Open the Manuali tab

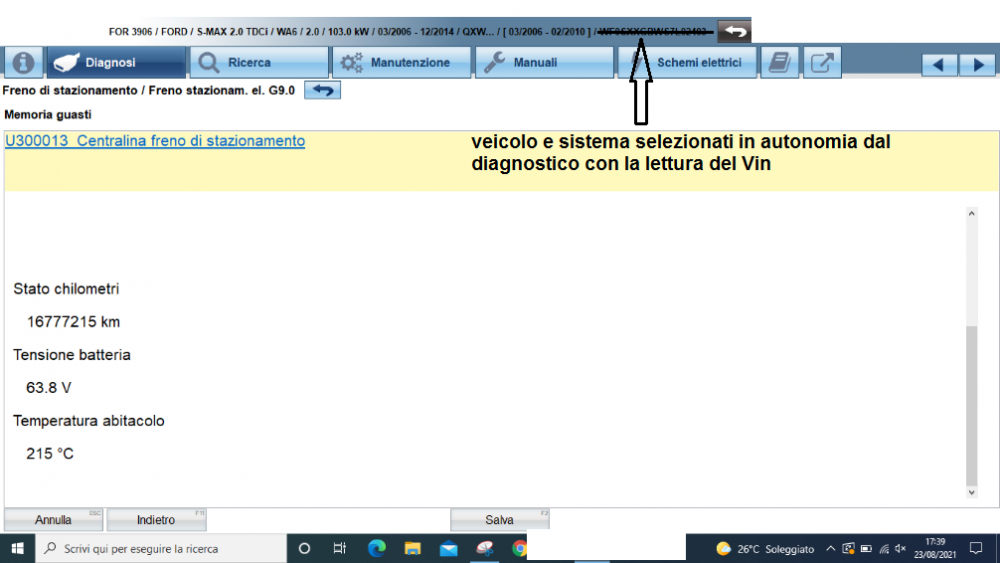(x=544, y=62)
